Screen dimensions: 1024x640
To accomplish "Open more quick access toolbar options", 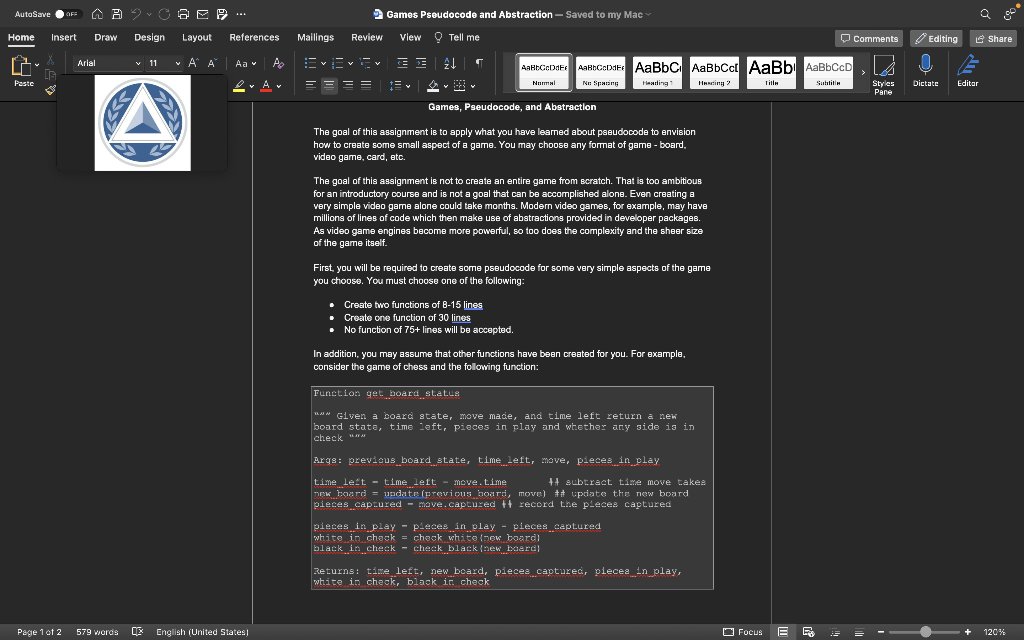I will point(241,14).
